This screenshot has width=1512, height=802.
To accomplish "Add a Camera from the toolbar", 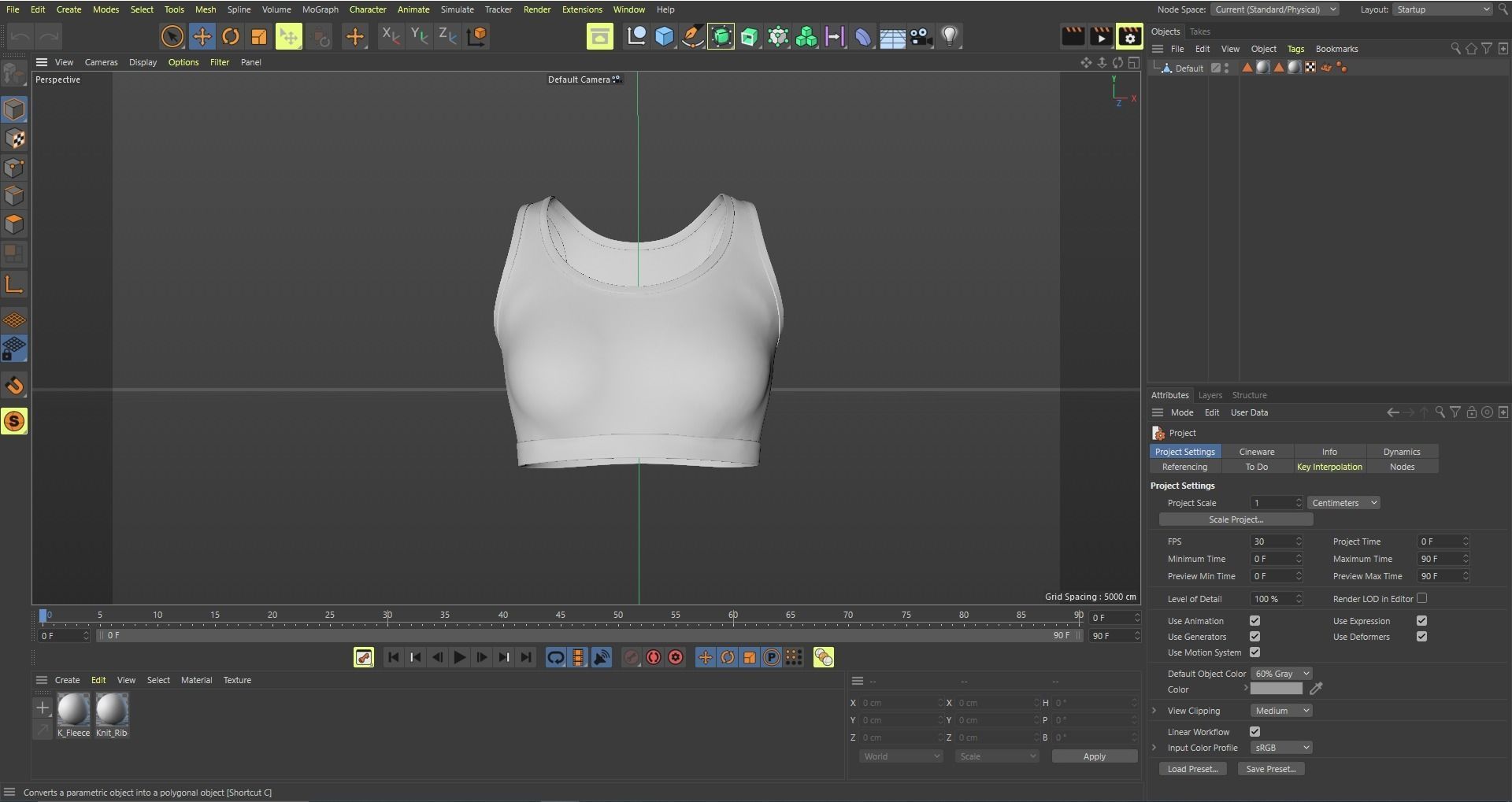I will click(x=921, y=36).
